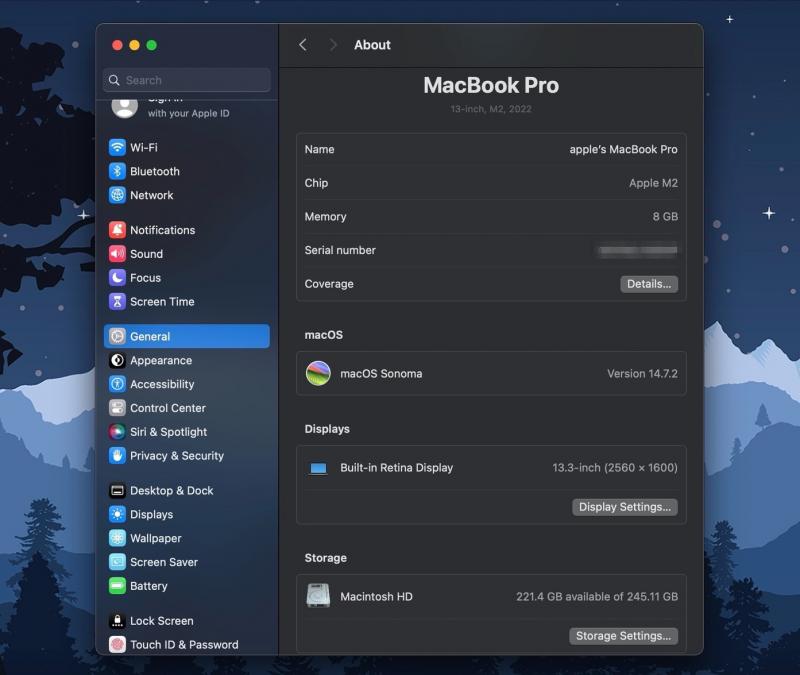This screenshot has width=800, height=675.
Task: Open Siri & Spotlight icon
Action: tap(117, 432)
